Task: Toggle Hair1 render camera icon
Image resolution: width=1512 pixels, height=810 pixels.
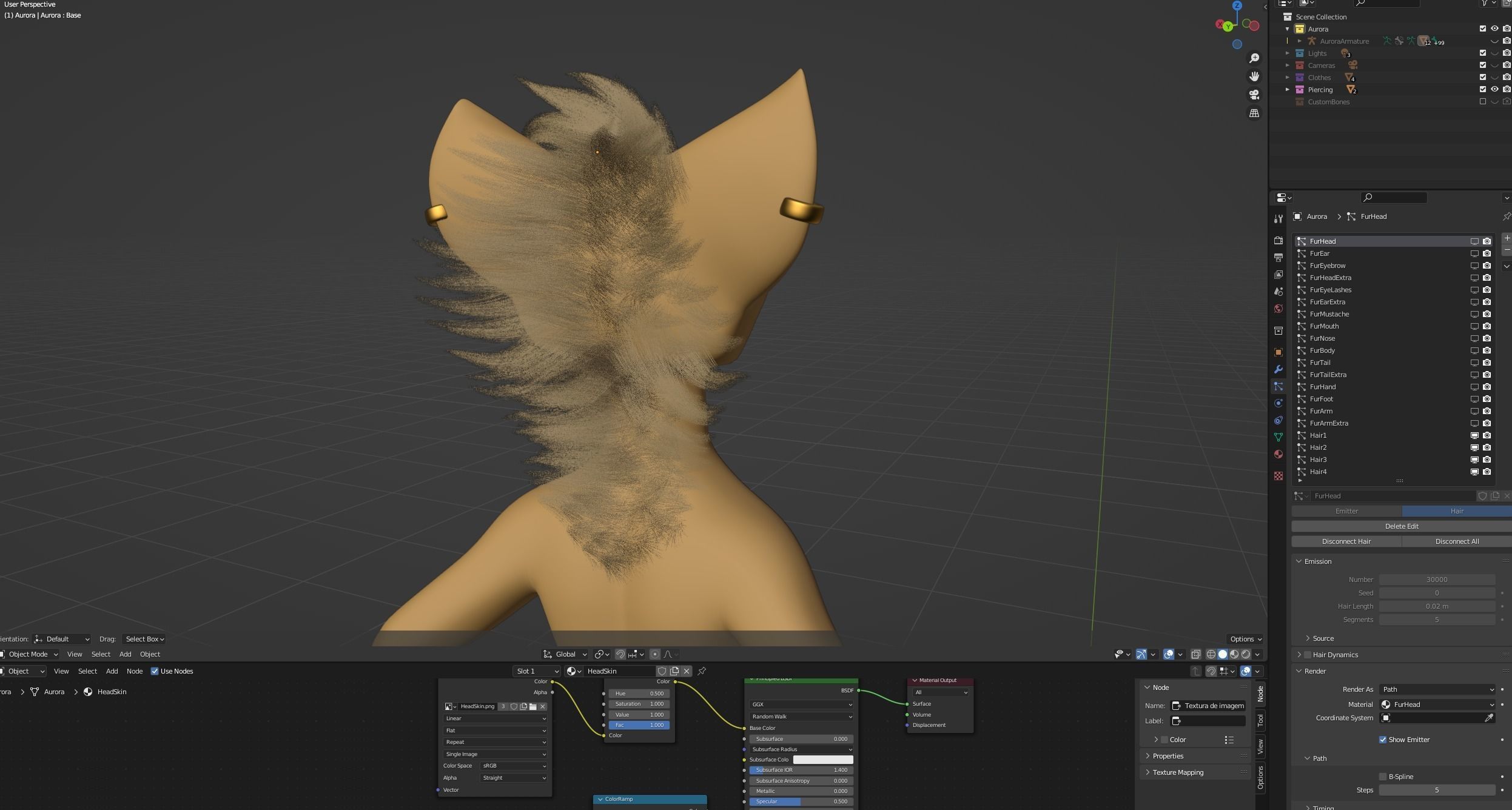Action: [x=1487, y=435]
